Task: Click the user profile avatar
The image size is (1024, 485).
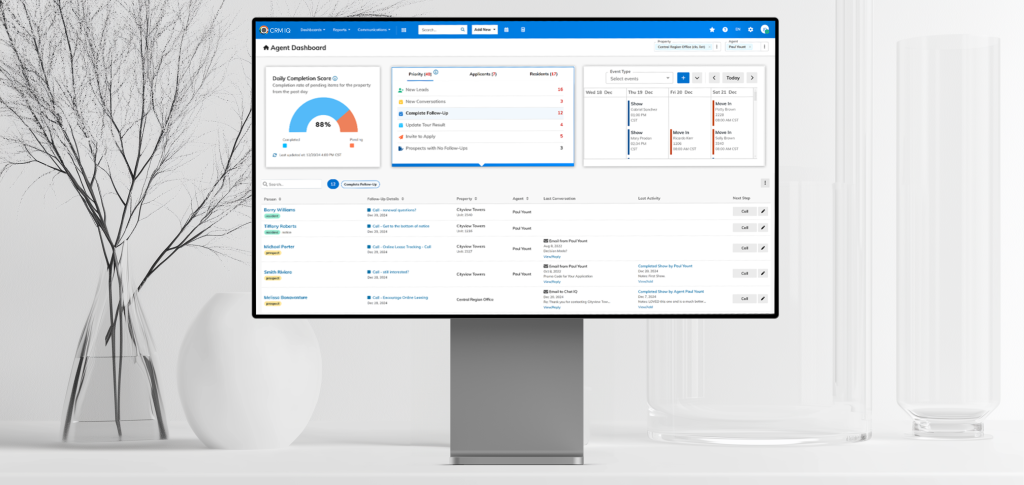Action: pos(765,30)
